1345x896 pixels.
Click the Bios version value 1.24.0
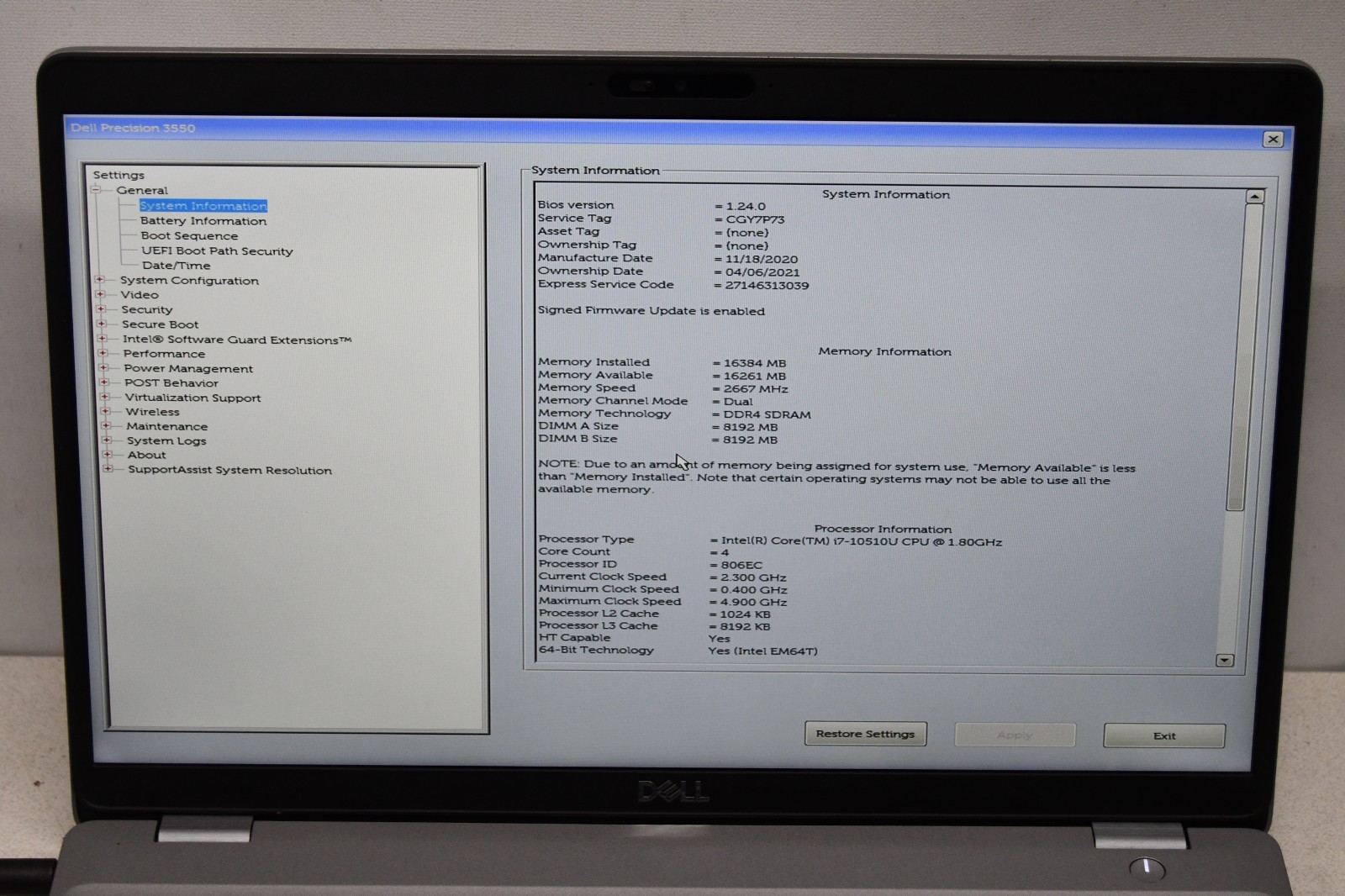point(746,206)
